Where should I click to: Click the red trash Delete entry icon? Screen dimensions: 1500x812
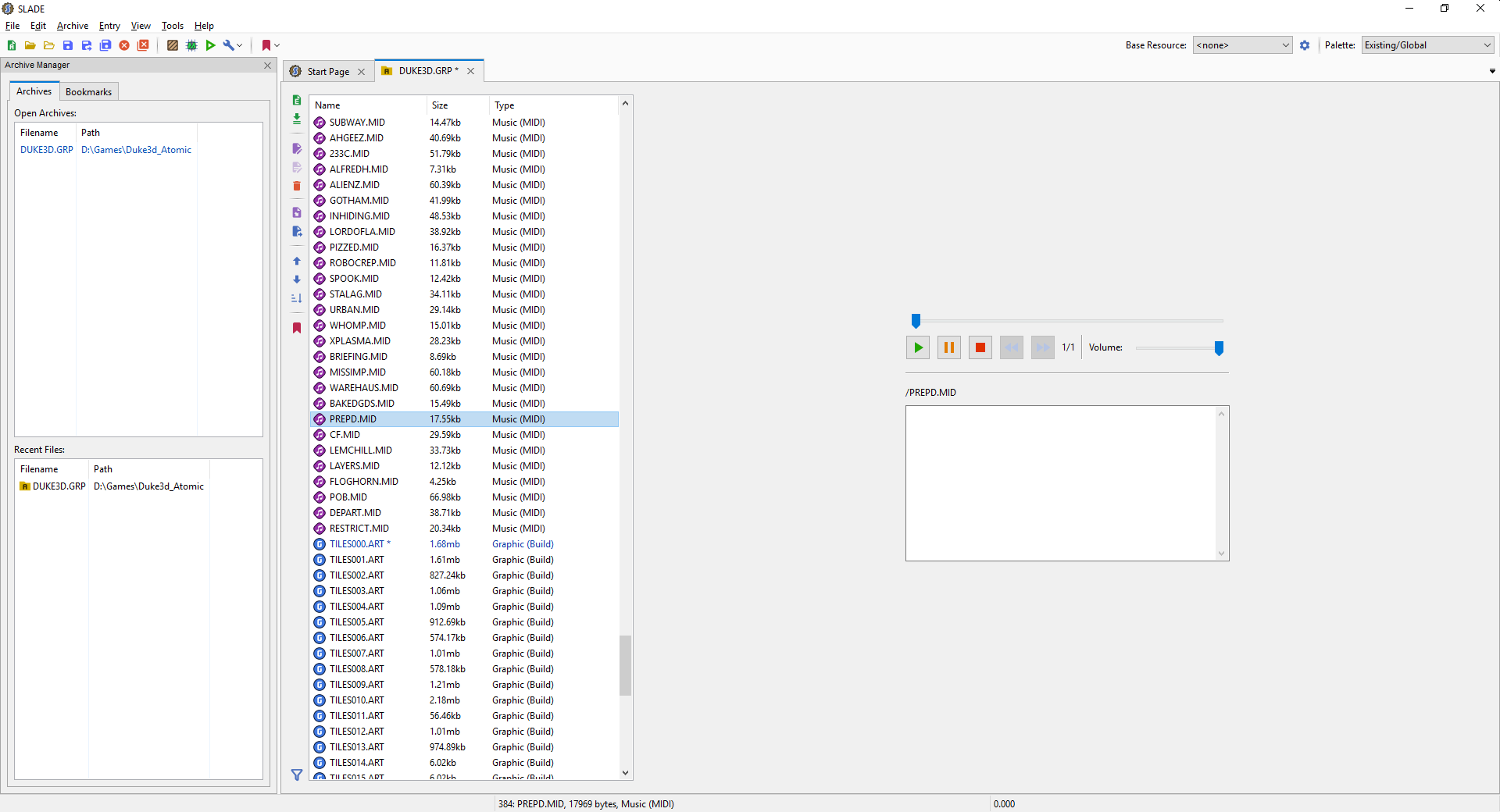point(297,186)
